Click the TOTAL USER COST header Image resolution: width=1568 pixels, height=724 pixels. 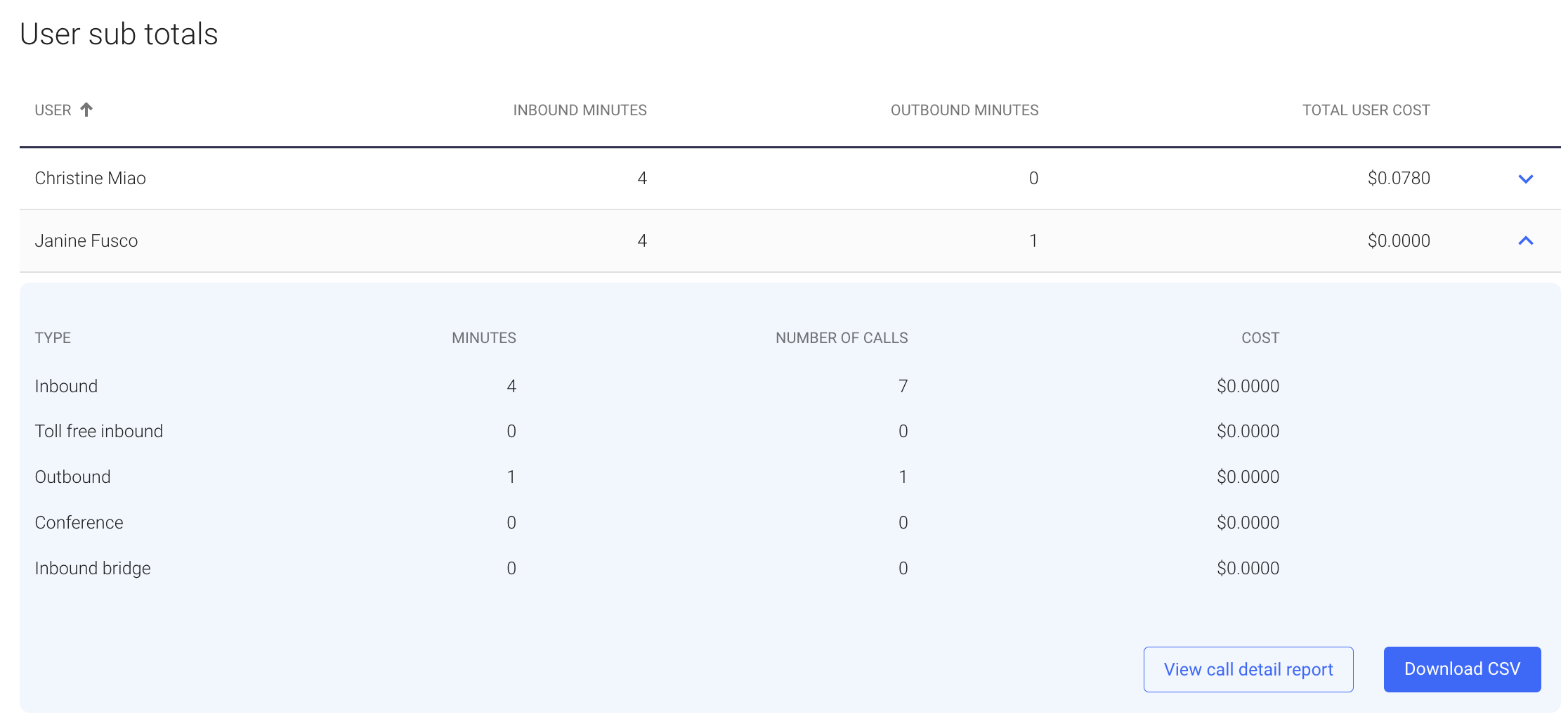(x=1366, y=110)
